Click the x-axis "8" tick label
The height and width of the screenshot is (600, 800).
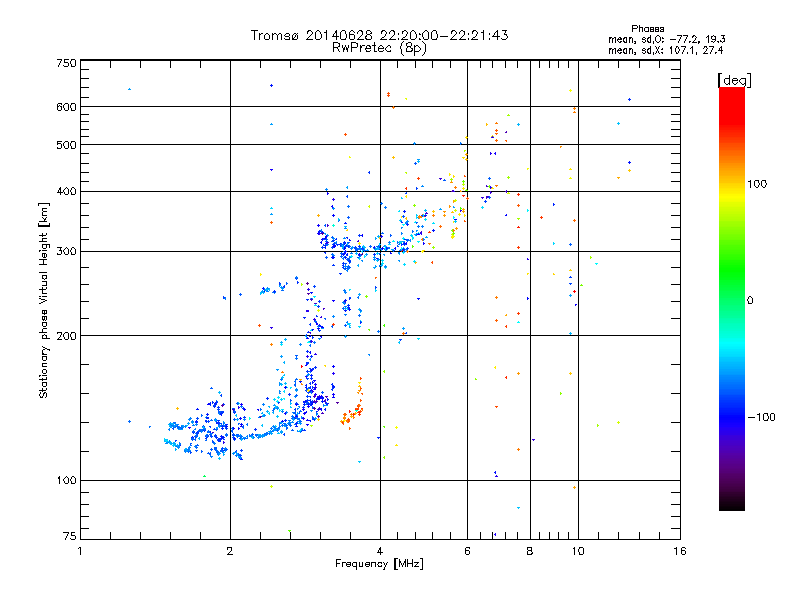[530, 551]
